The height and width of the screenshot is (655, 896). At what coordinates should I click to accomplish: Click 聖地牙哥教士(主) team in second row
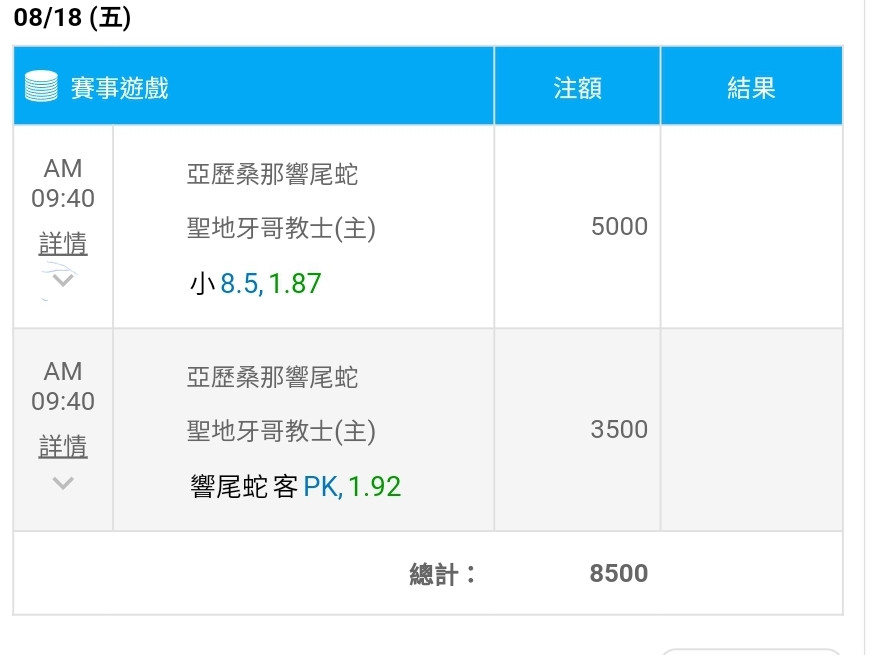click(x=281, y=430)
